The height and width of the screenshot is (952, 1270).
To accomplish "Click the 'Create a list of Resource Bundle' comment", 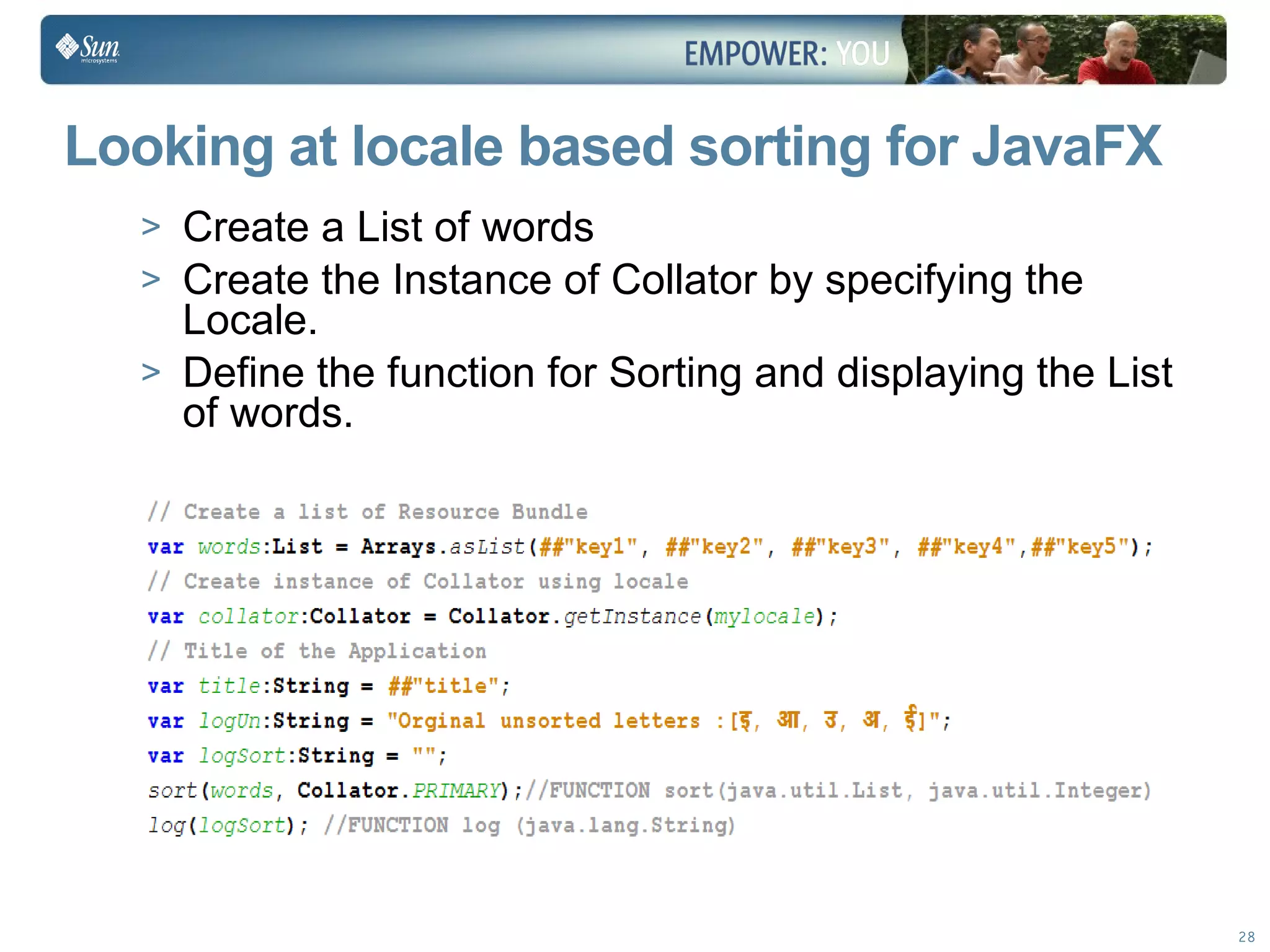I will coord(367,512).
